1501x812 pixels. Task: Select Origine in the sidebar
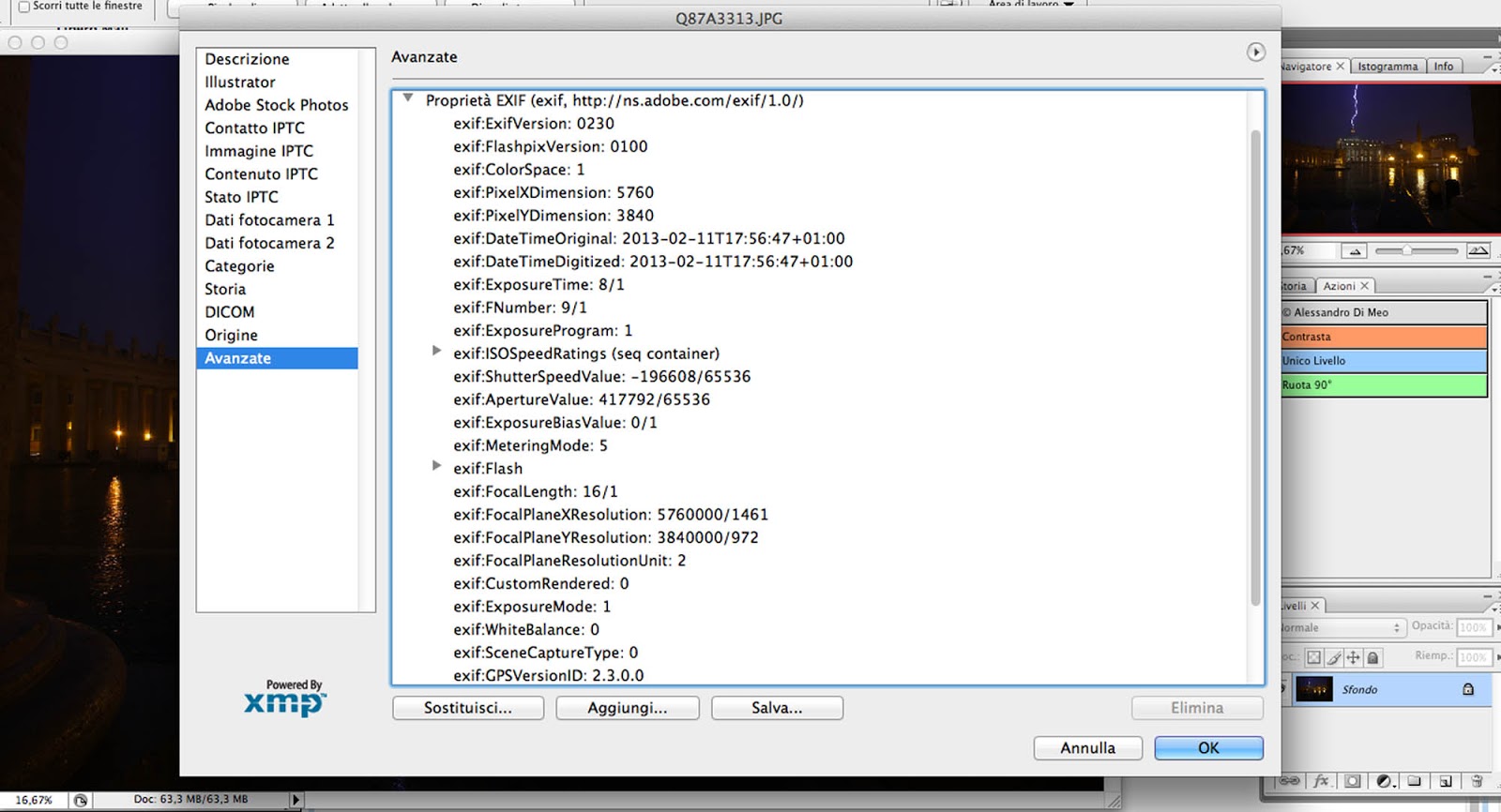tap(277, 335)
